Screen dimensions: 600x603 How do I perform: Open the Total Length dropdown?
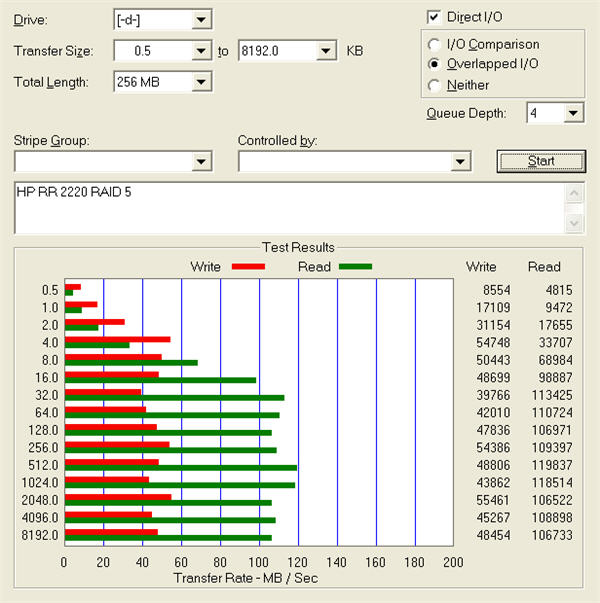tap(201, 82)
